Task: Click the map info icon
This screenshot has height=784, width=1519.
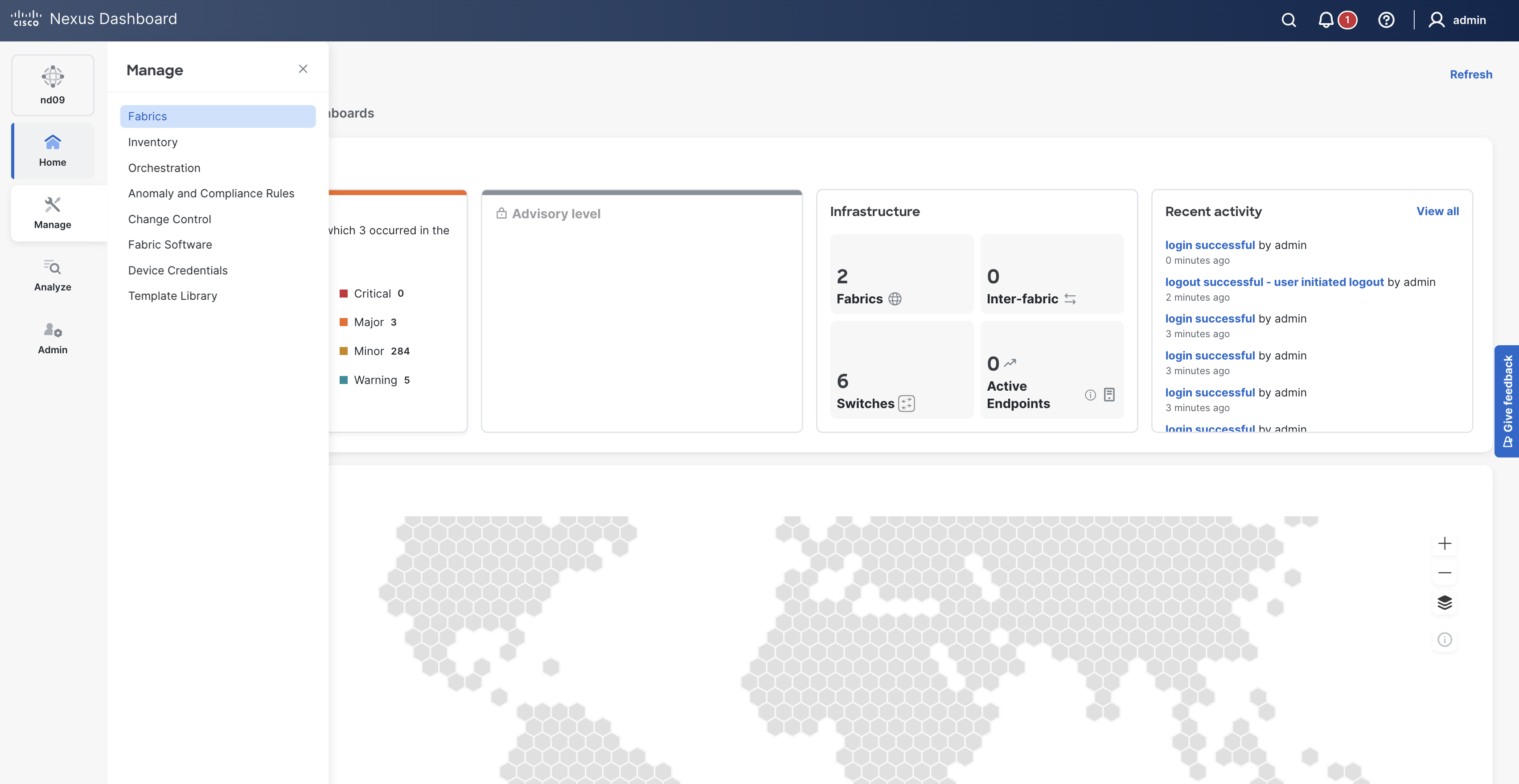Action: [x=1444, y=639]
